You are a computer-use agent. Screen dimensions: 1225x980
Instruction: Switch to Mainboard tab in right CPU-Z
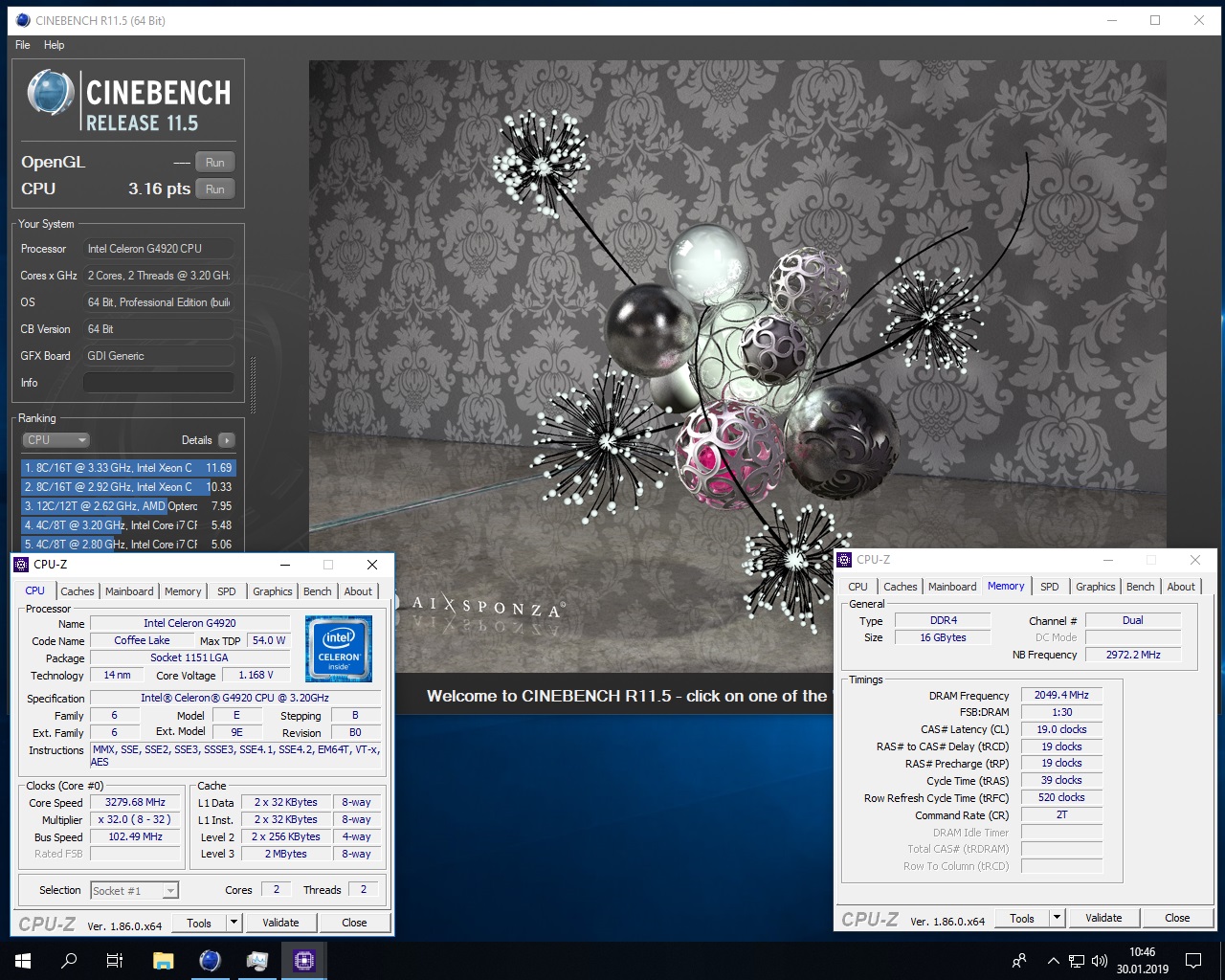point(952,587)
